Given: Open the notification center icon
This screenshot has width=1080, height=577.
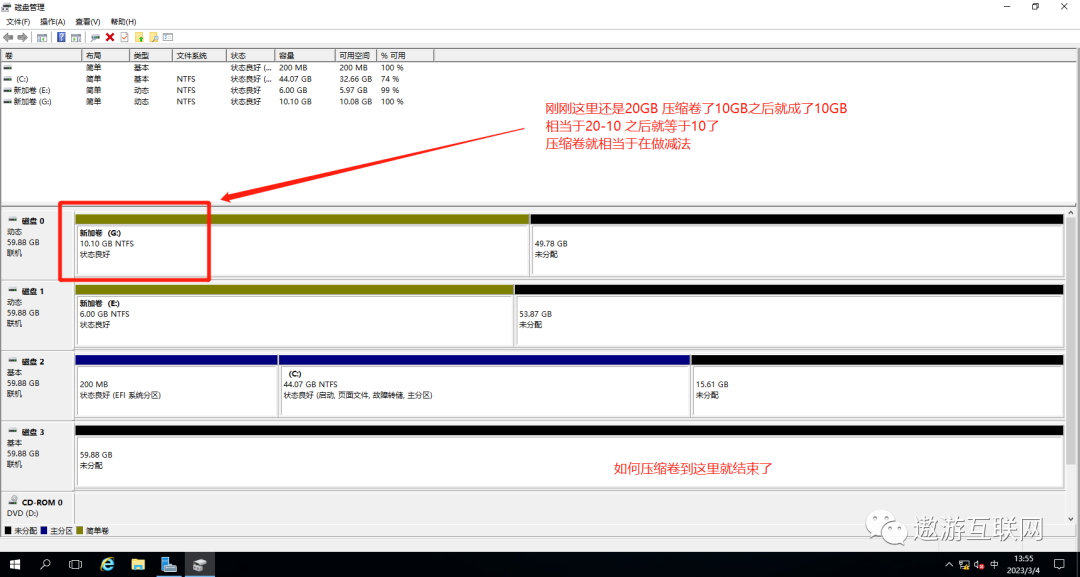Looking at the screenshot, I should coord(1060,565).
